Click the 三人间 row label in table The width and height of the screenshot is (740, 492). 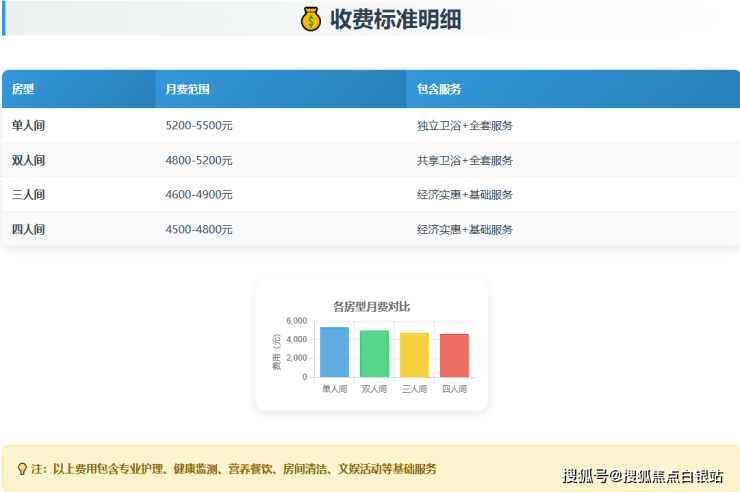(x=28, y=195)
